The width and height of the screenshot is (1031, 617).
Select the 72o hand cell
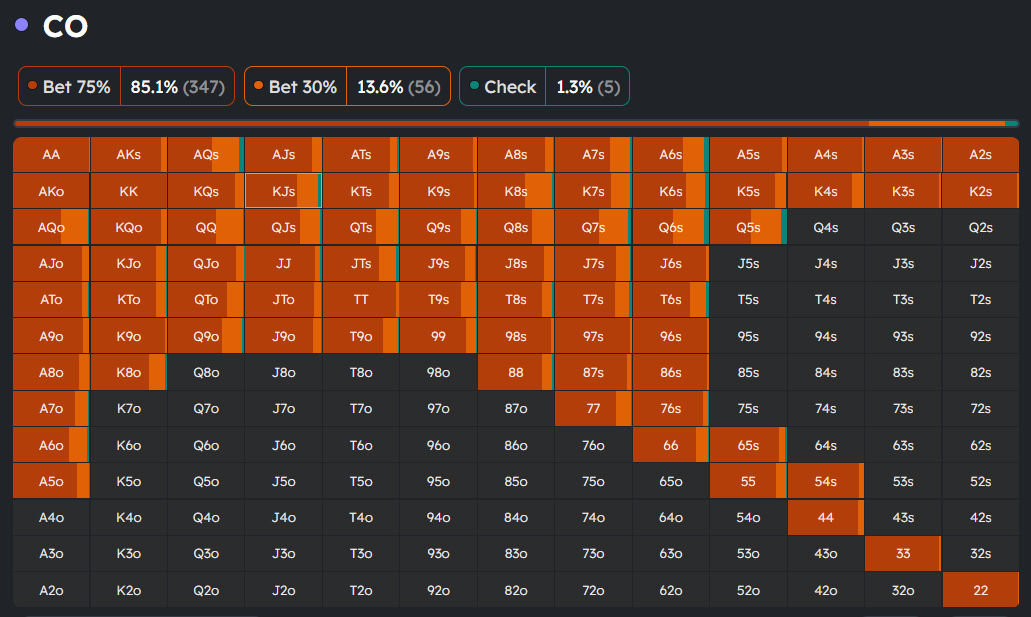coord(593,590)
